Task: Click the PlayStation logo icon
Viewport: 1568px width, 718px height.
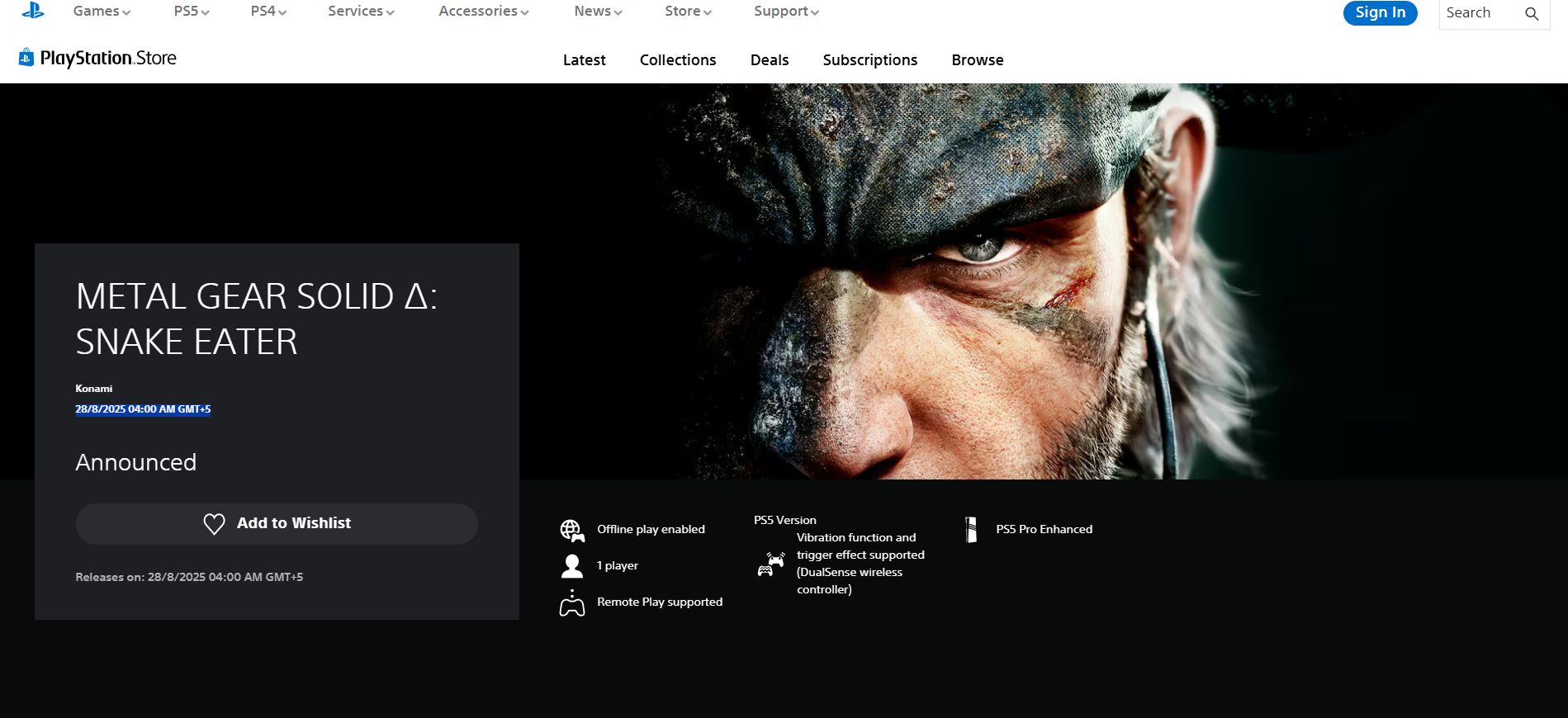Action: point(33,10)
